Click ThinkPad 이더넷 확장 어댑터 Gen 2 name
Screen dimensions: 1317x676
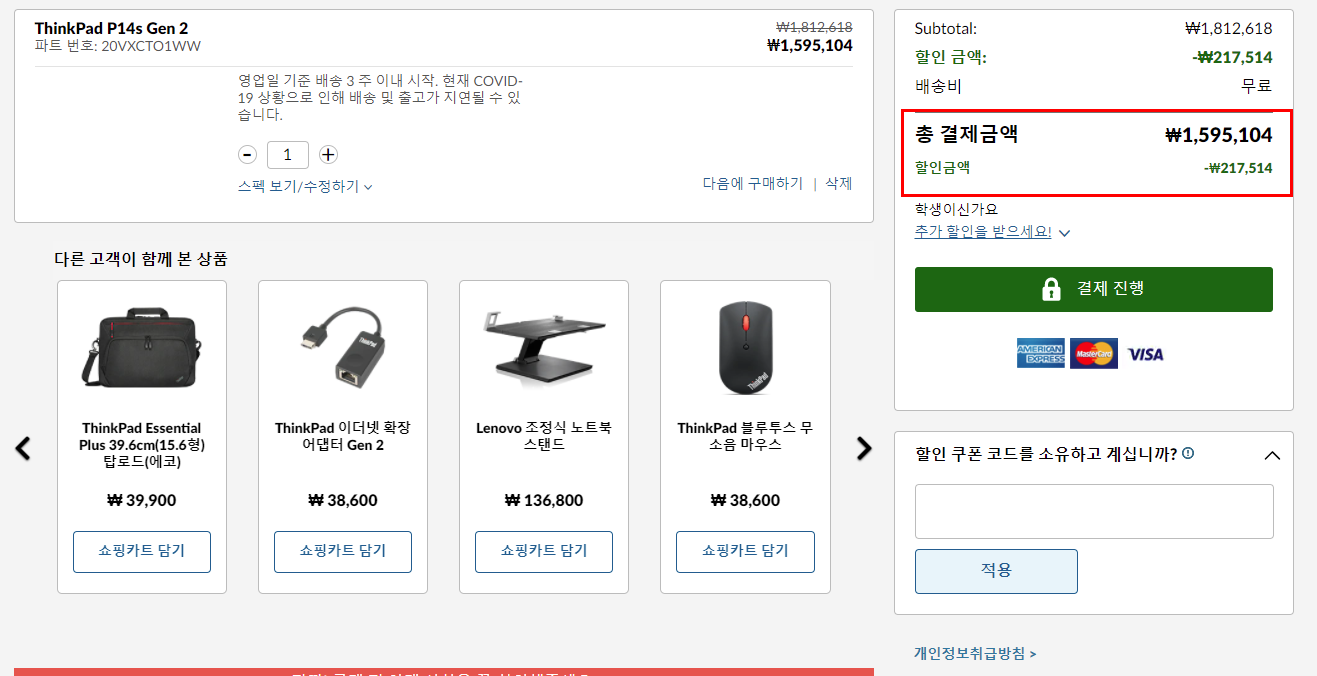[x=343, y=436]
